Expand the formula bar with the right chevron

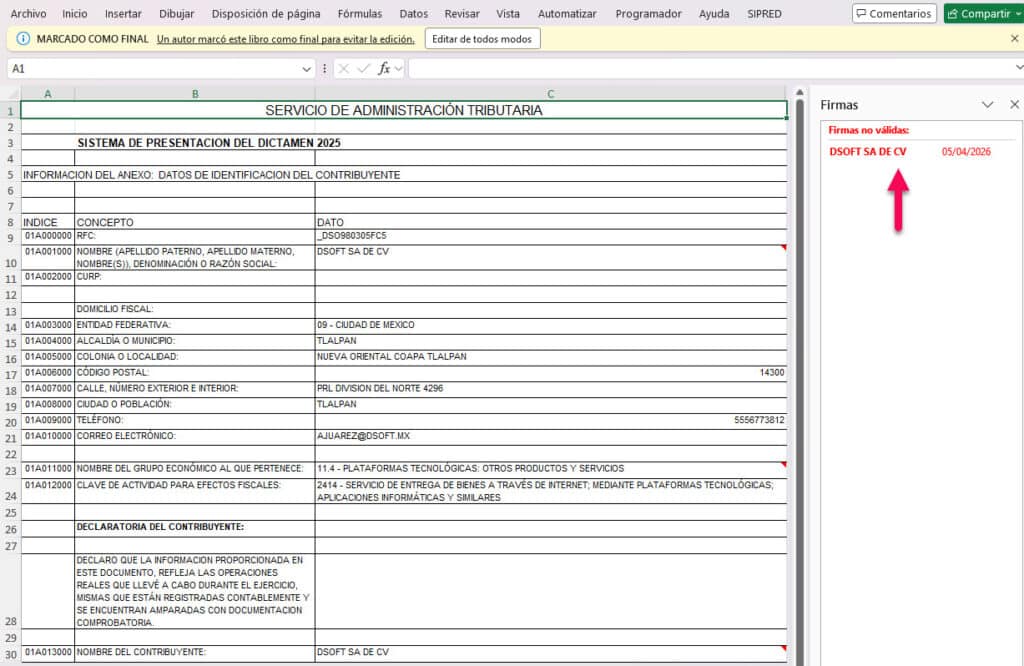pos(1018,68)
